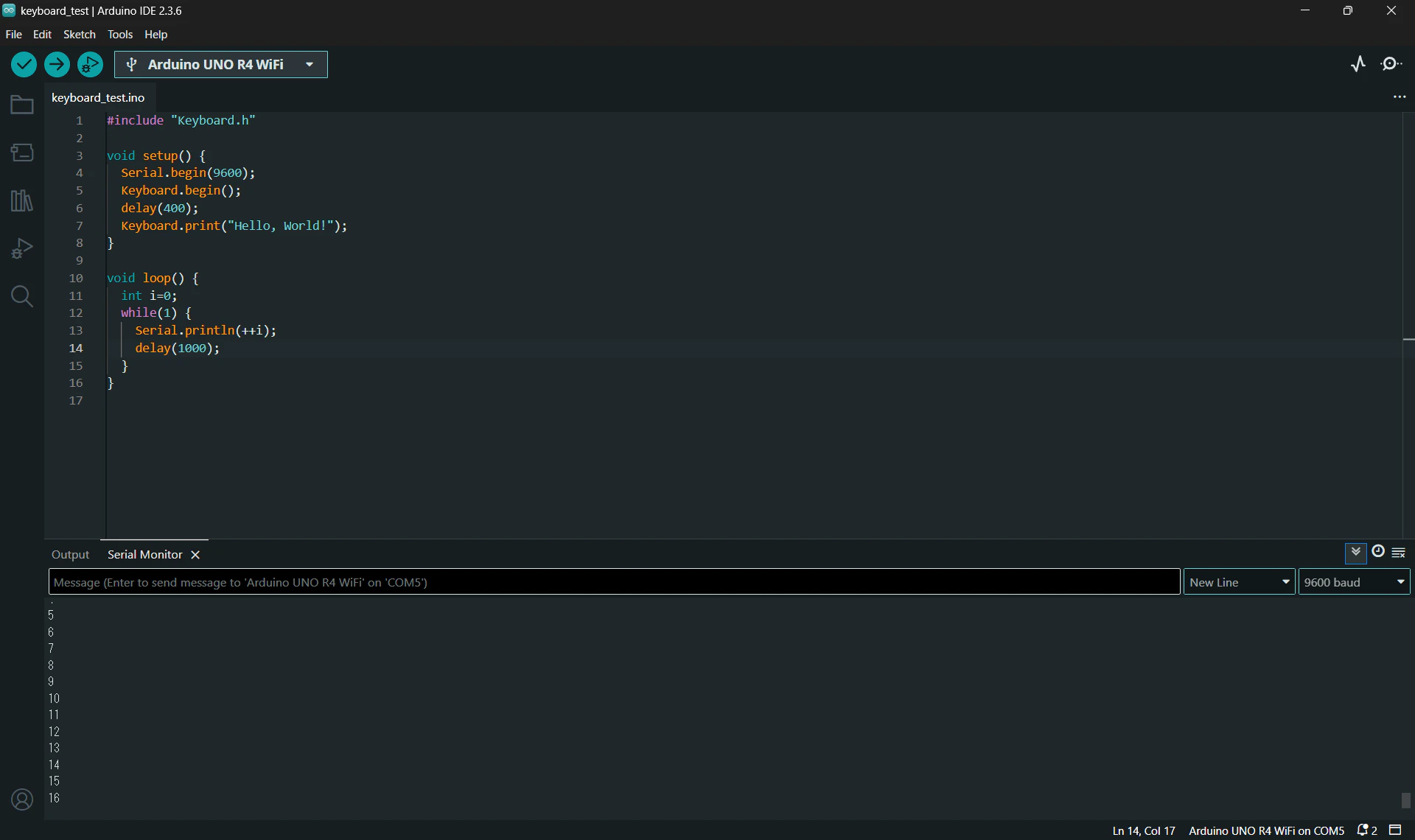Image resolution: width=1415 pixels, height=840 pixels.
Task: Click the serial output value 16
Action: click(54, 798)
